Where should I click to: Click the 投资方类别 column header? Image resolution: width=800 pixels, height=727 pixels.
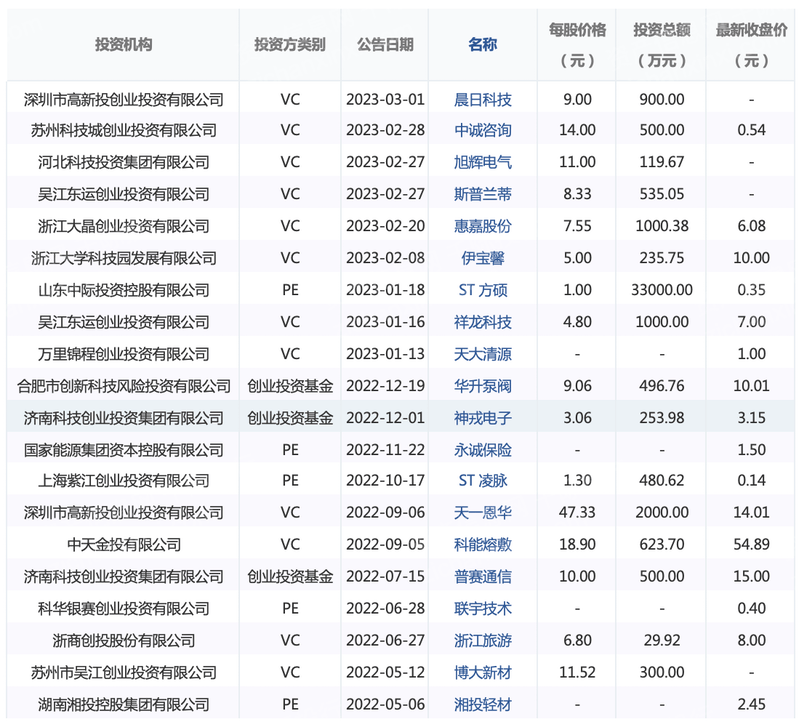[290, 45]
